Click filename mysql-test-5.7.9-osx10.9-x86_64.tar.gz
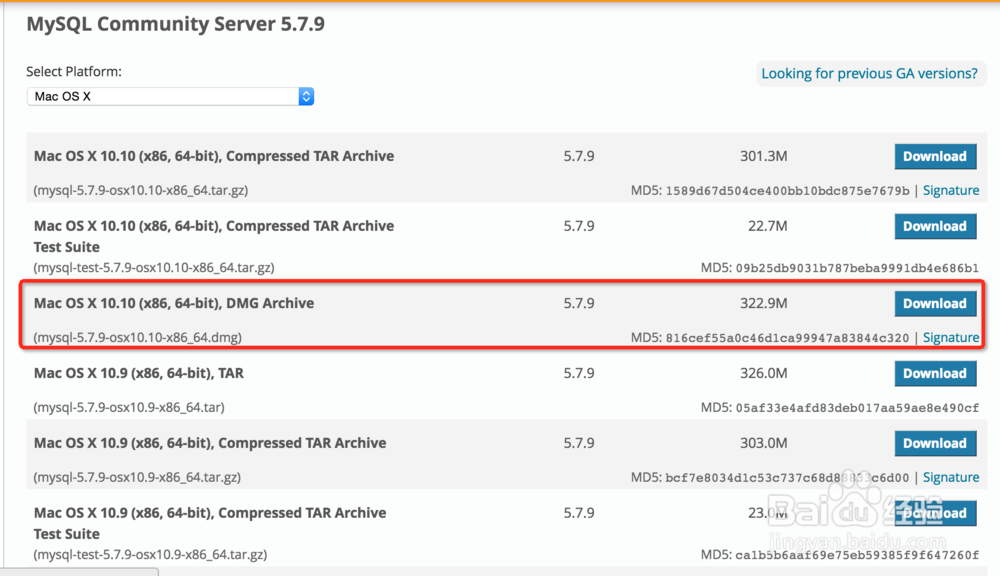 [x=150, y=554]
